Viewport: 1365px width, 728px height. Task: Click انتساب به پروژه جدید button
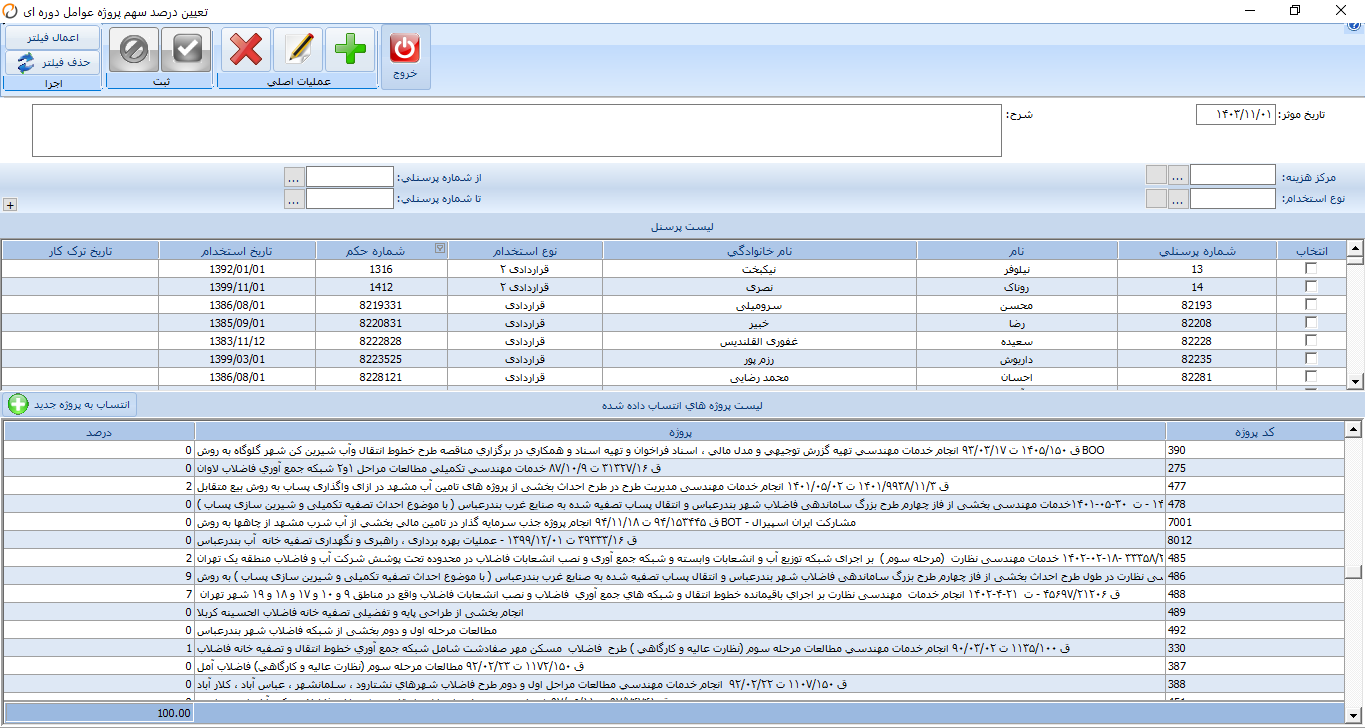[72, 404]
